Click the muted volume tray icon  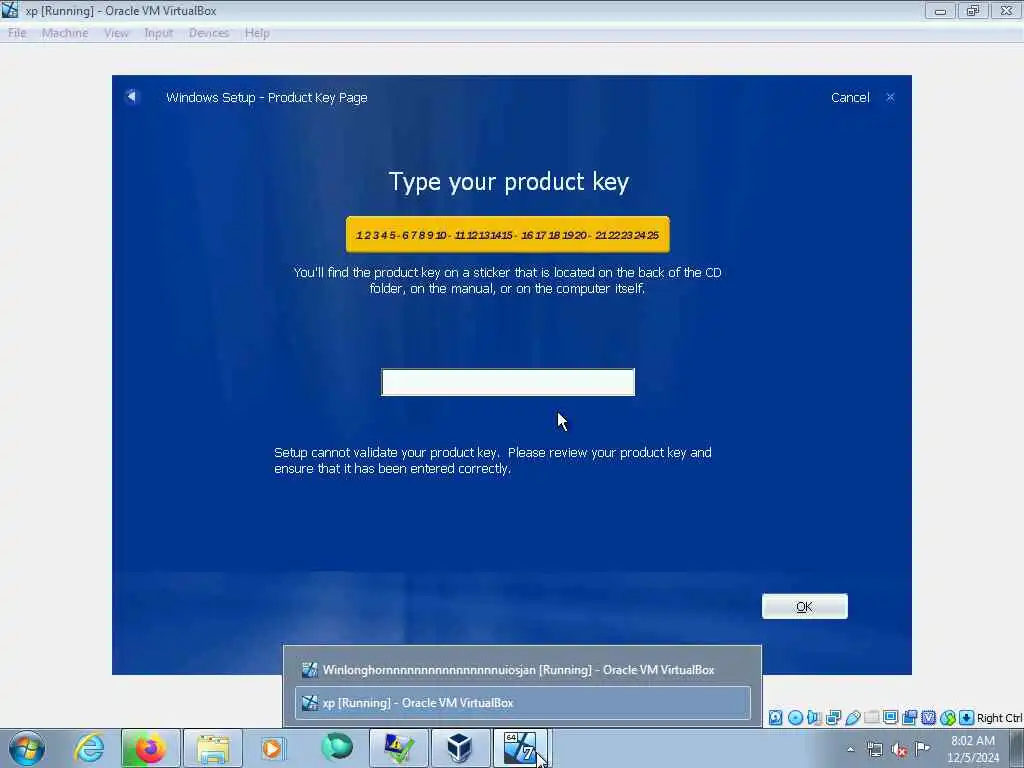(899, 750)
